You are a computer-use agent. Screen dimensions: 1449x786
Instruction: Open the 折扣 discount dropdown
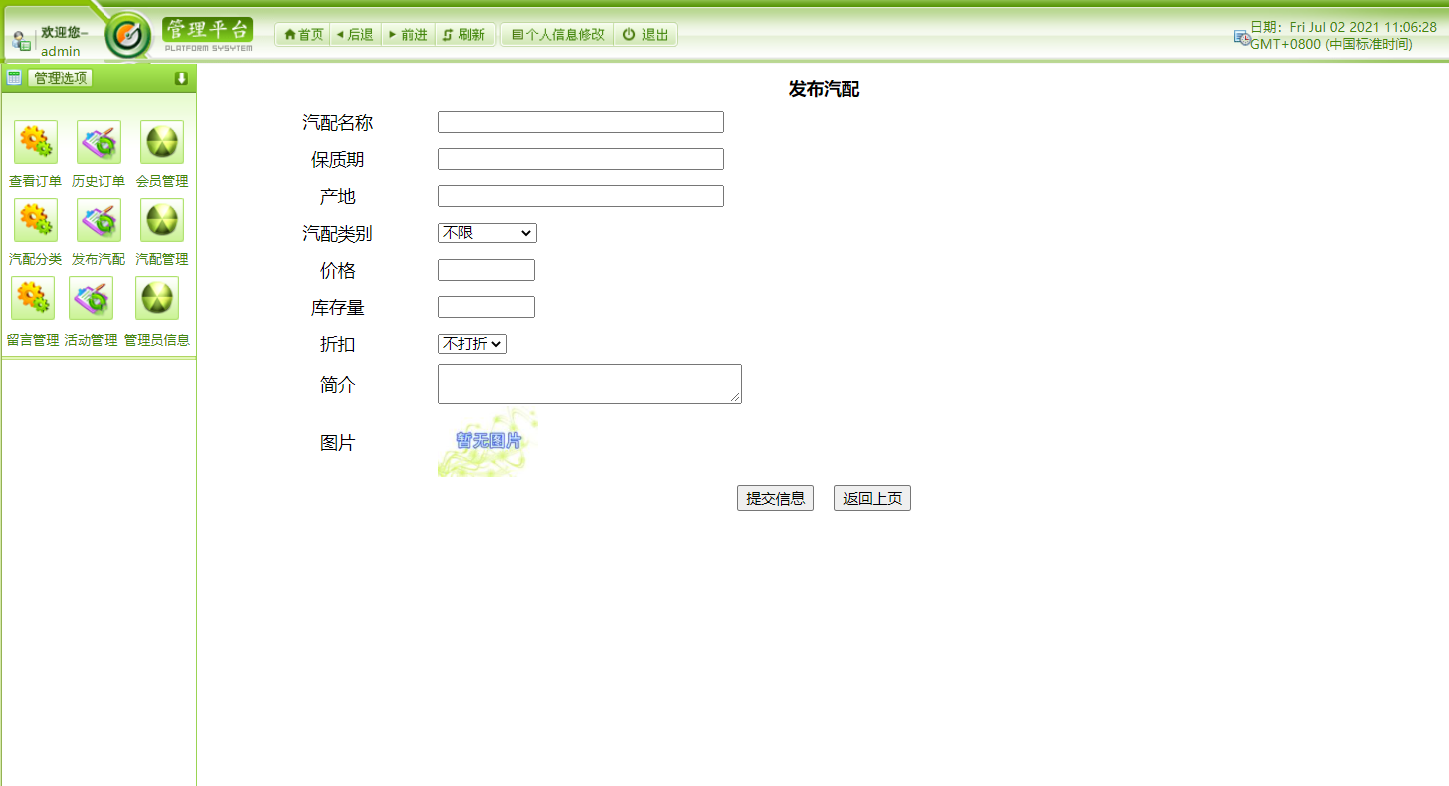[471, 343]
